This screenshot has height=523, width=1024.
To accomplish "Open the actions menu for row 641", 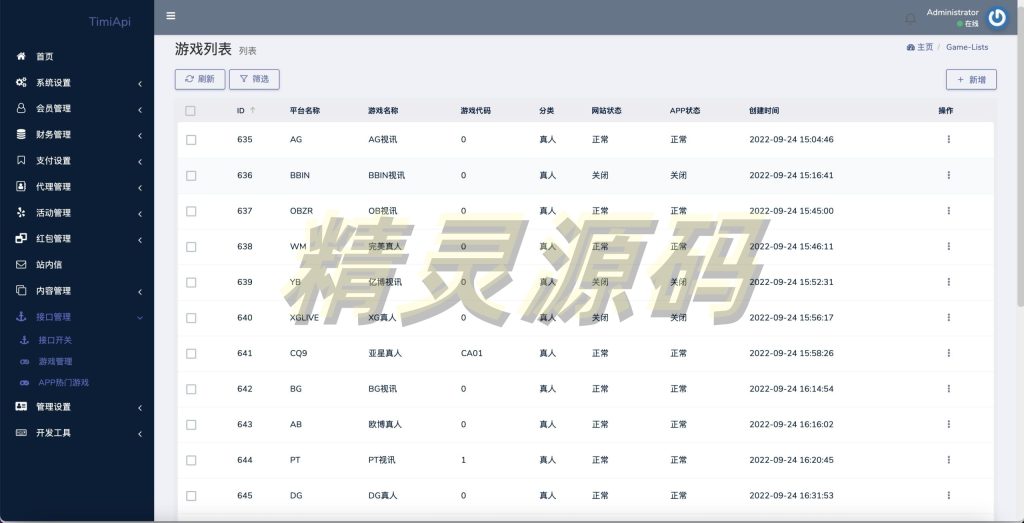I will pos(948,353).
